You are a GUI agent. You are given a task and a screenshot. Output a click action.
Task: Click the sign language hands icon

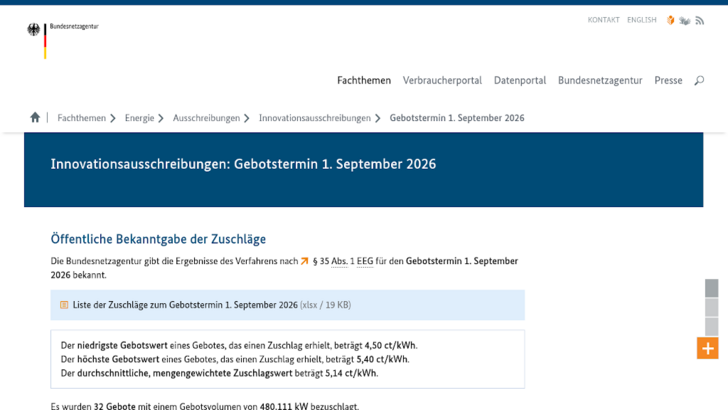684,20
